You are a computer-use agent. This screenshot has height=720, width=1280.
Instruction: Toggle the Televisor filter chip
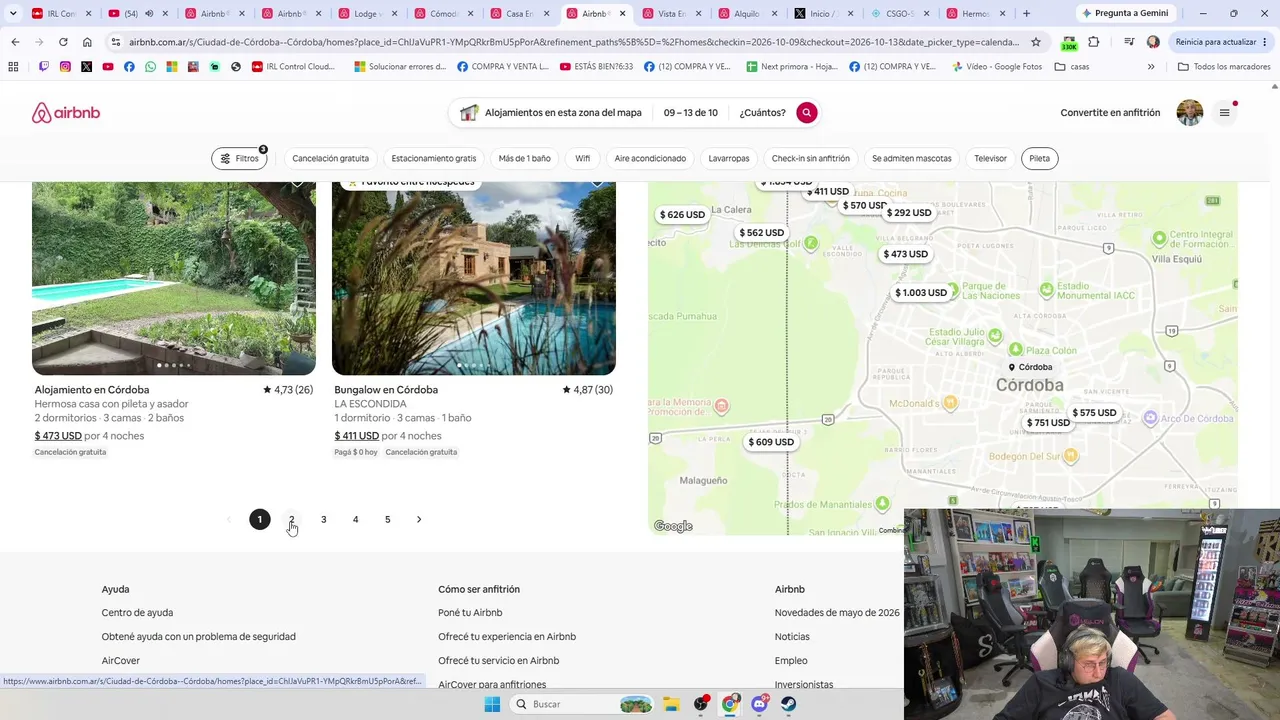[991, 159]
